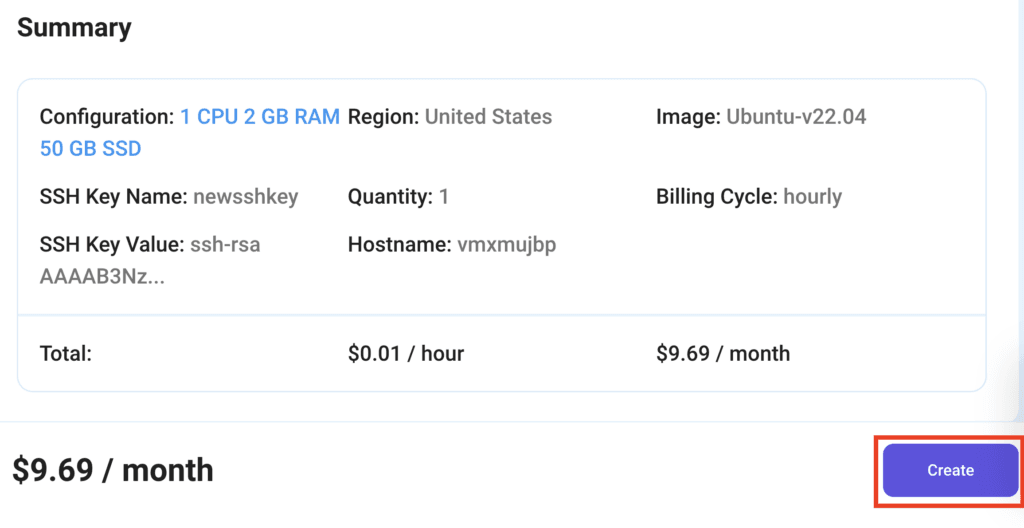This screenshot has height=528, width=1024.
Task: Click the $9.69 / month price in Total row
Action: (x=723, y=354)
